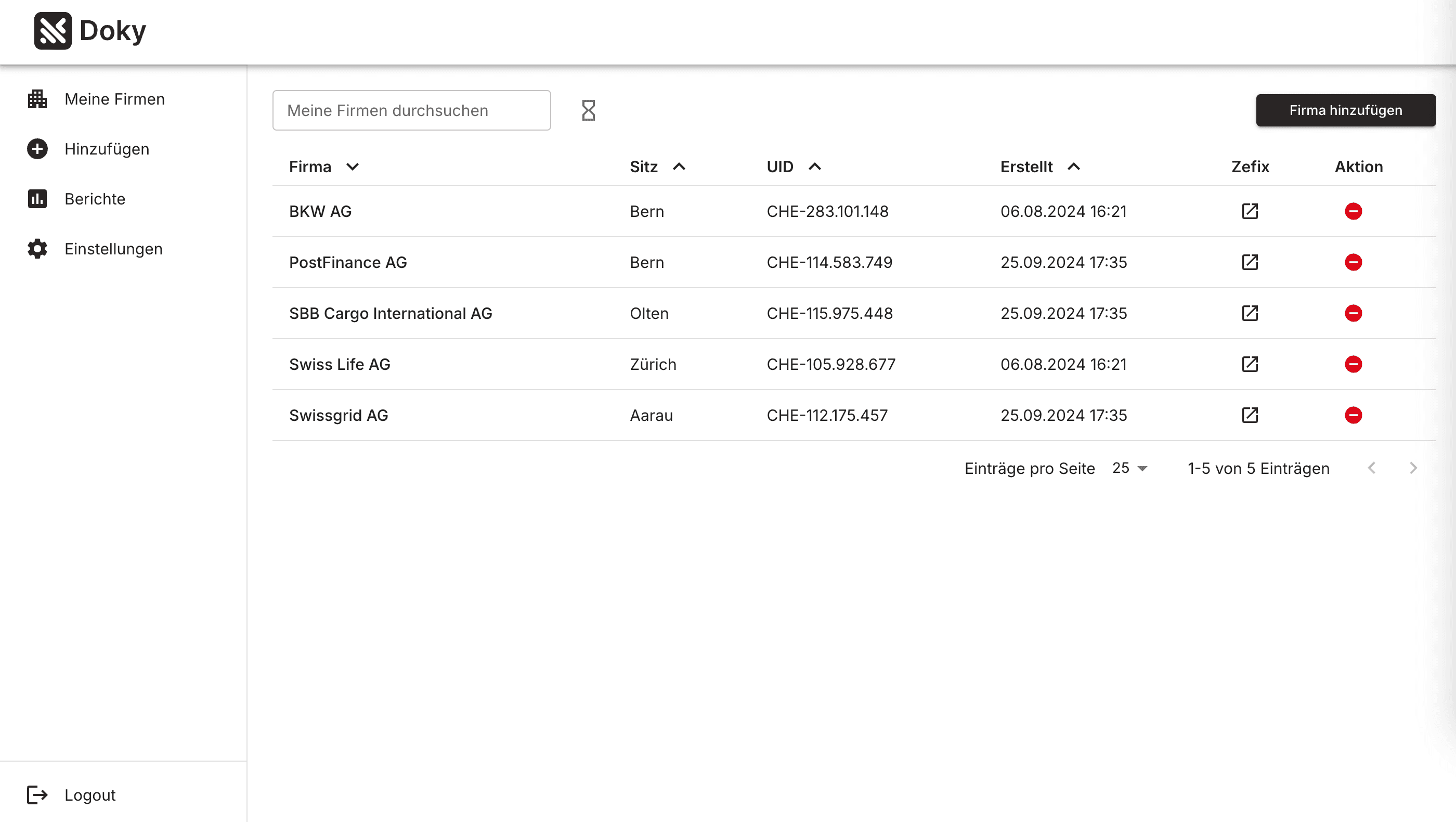Remove Swissgrid AG with red minus icon
Screen dimensions: 1456x822
pos(1353,415)
